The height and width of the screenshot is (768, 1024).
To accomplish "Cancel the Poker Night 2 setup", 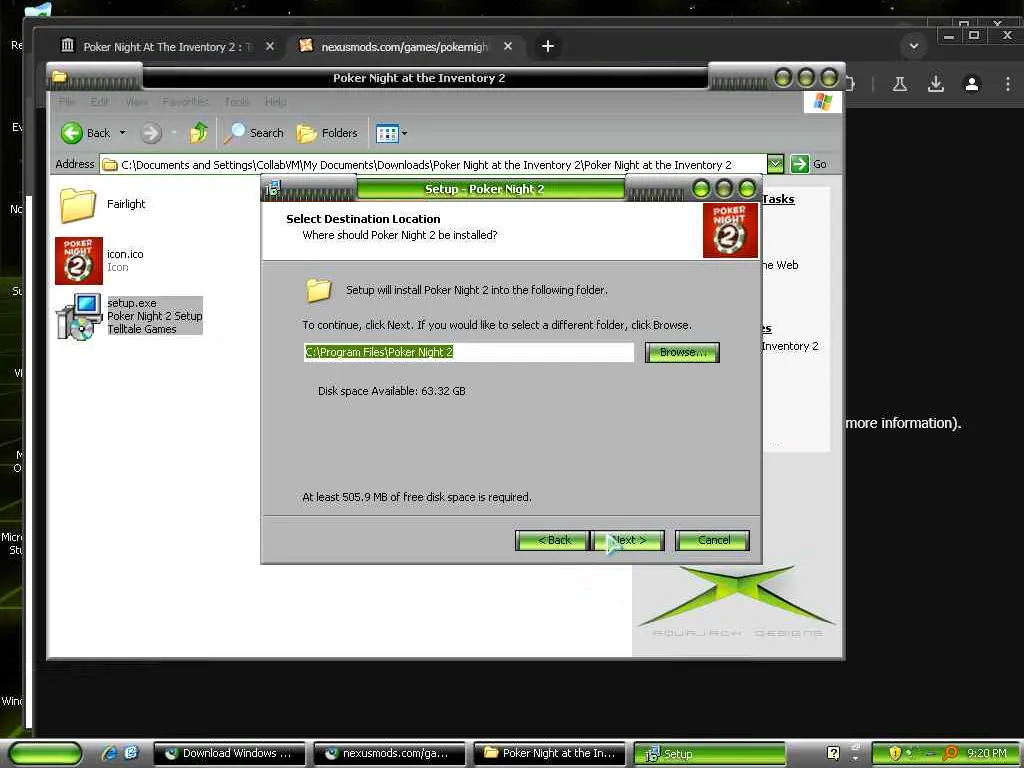I will [x=712, y=540].
